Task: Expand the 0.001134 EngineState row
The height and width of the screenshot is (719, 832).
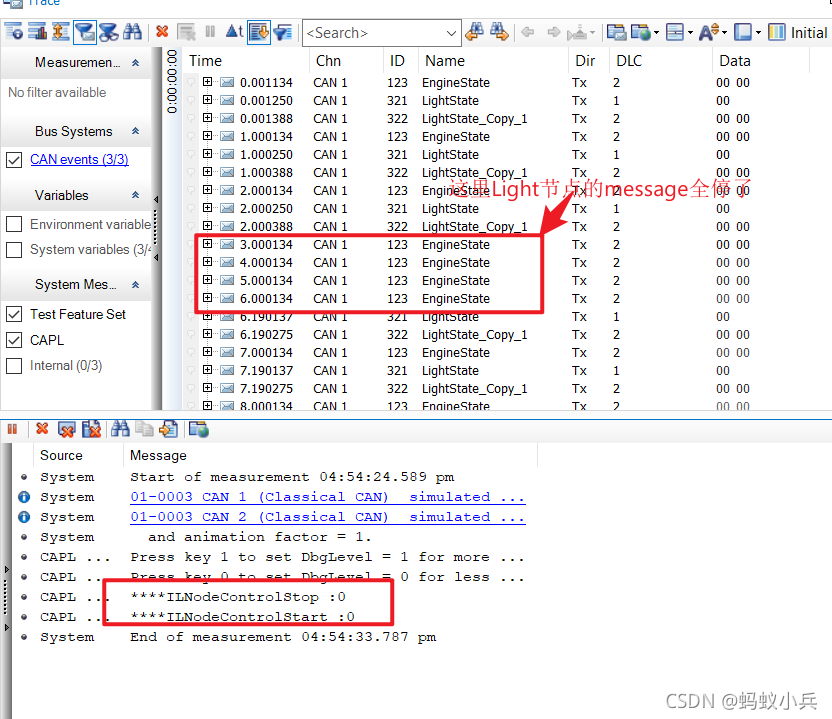Action: coord(207,82)
